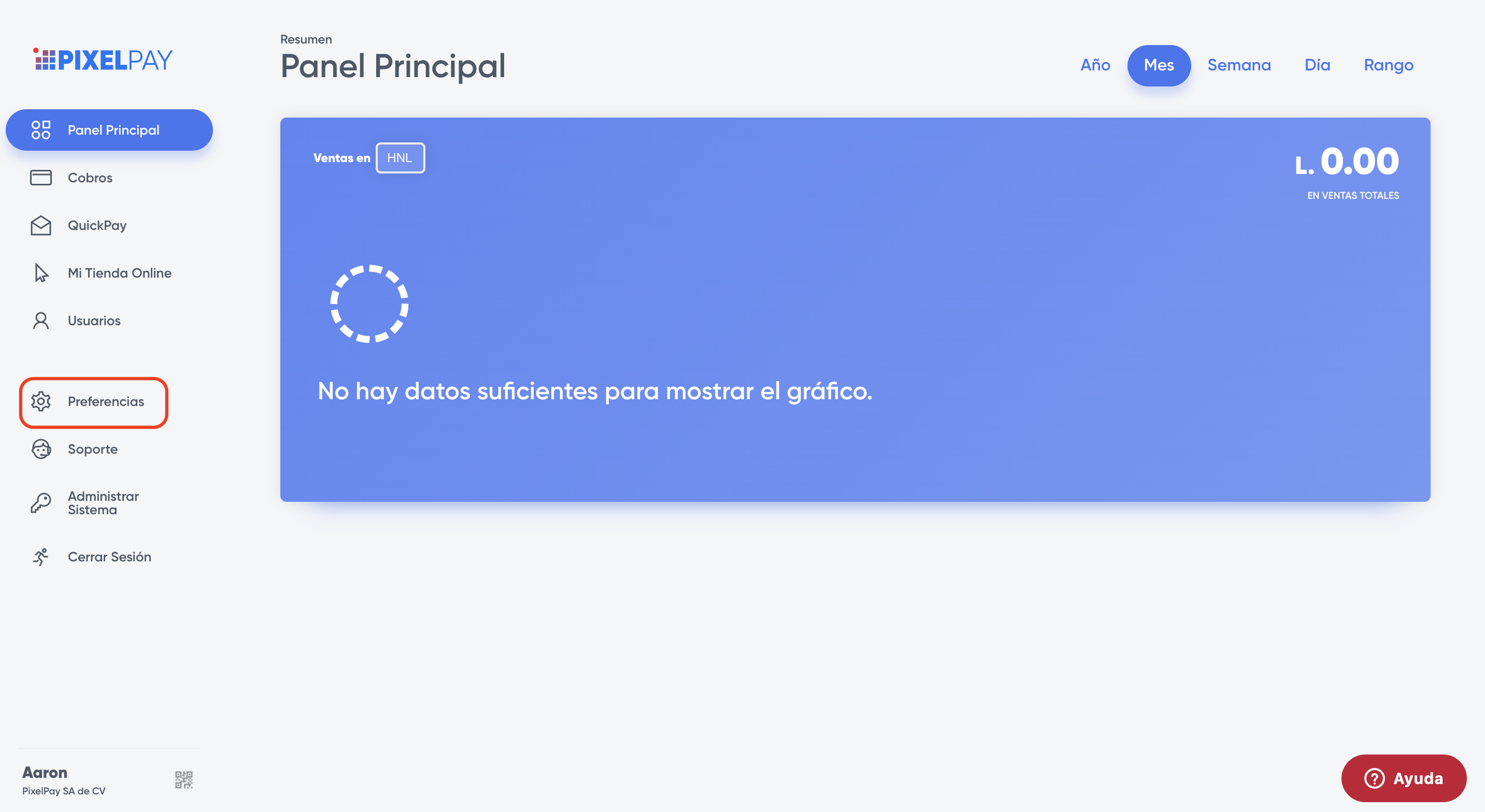Open the Aaron user profile
Screen dimensions: 1485x812
(45, 773)
